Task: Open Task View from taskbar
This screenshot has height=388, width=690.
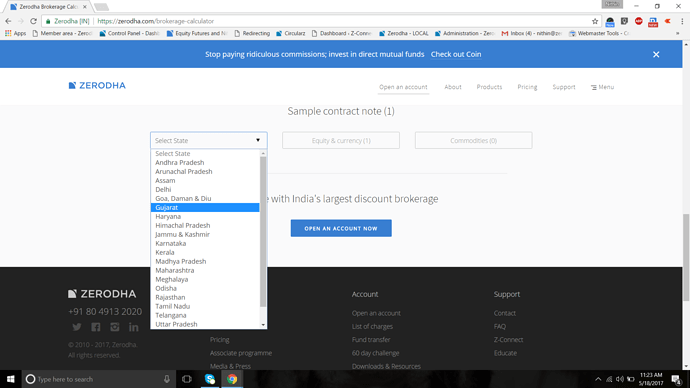Action: point(187,379)
